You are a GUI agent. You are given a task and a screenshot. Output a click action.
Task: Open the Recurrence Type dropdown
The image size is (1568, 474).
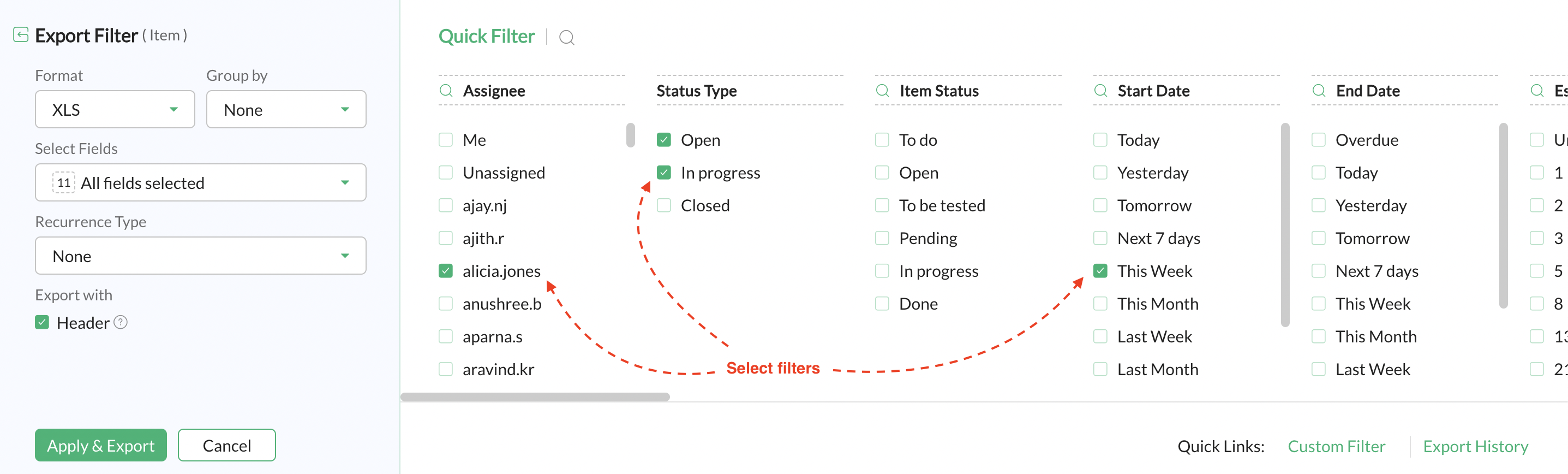click(200, 256)
